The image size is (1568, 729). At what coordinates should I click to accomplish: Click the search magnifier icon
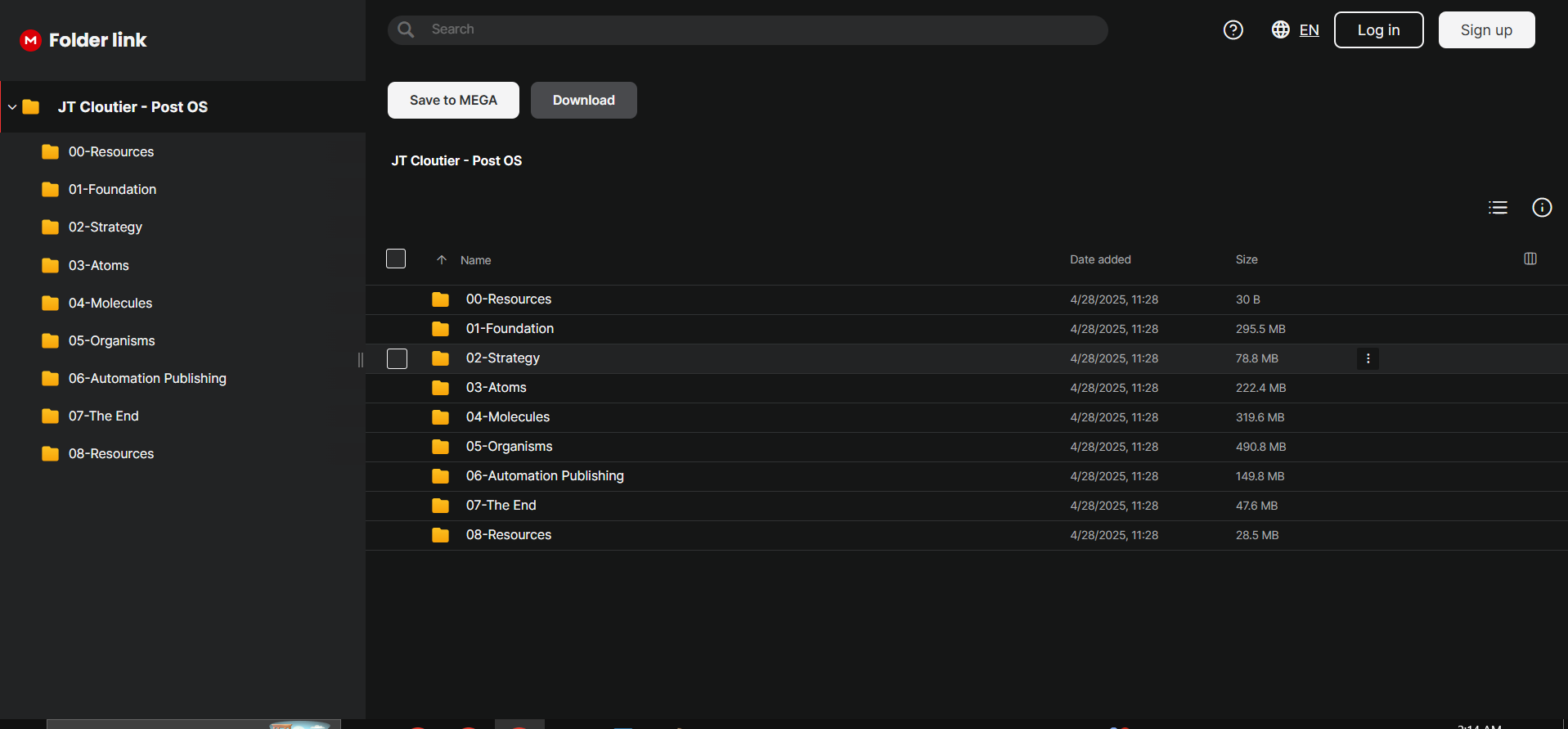[x=406, y=30]
